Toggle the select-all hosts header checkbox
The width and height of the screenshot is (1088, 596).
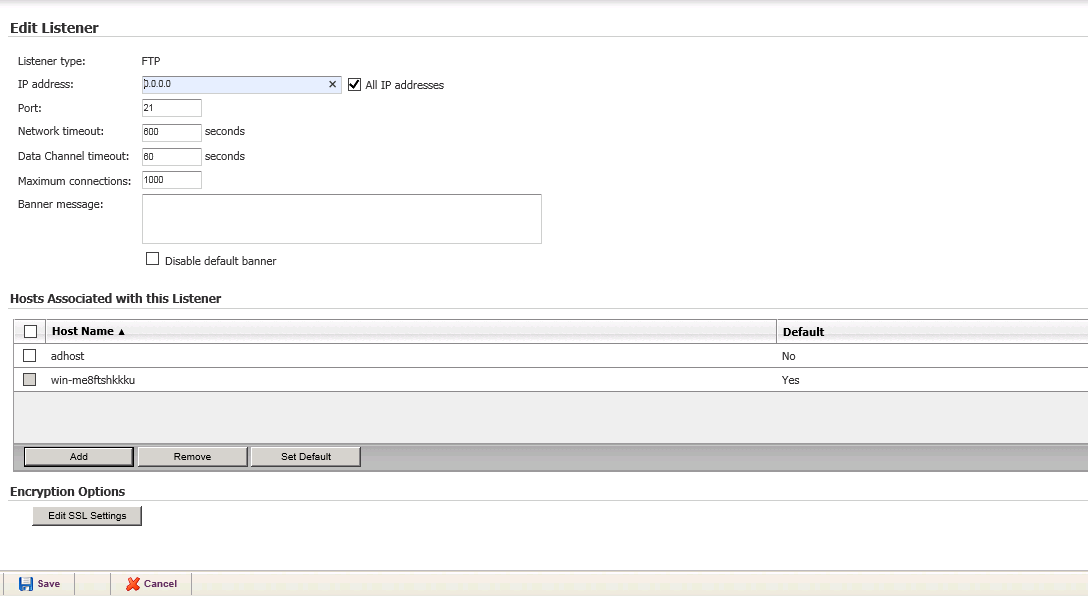(x=31, y=332)
